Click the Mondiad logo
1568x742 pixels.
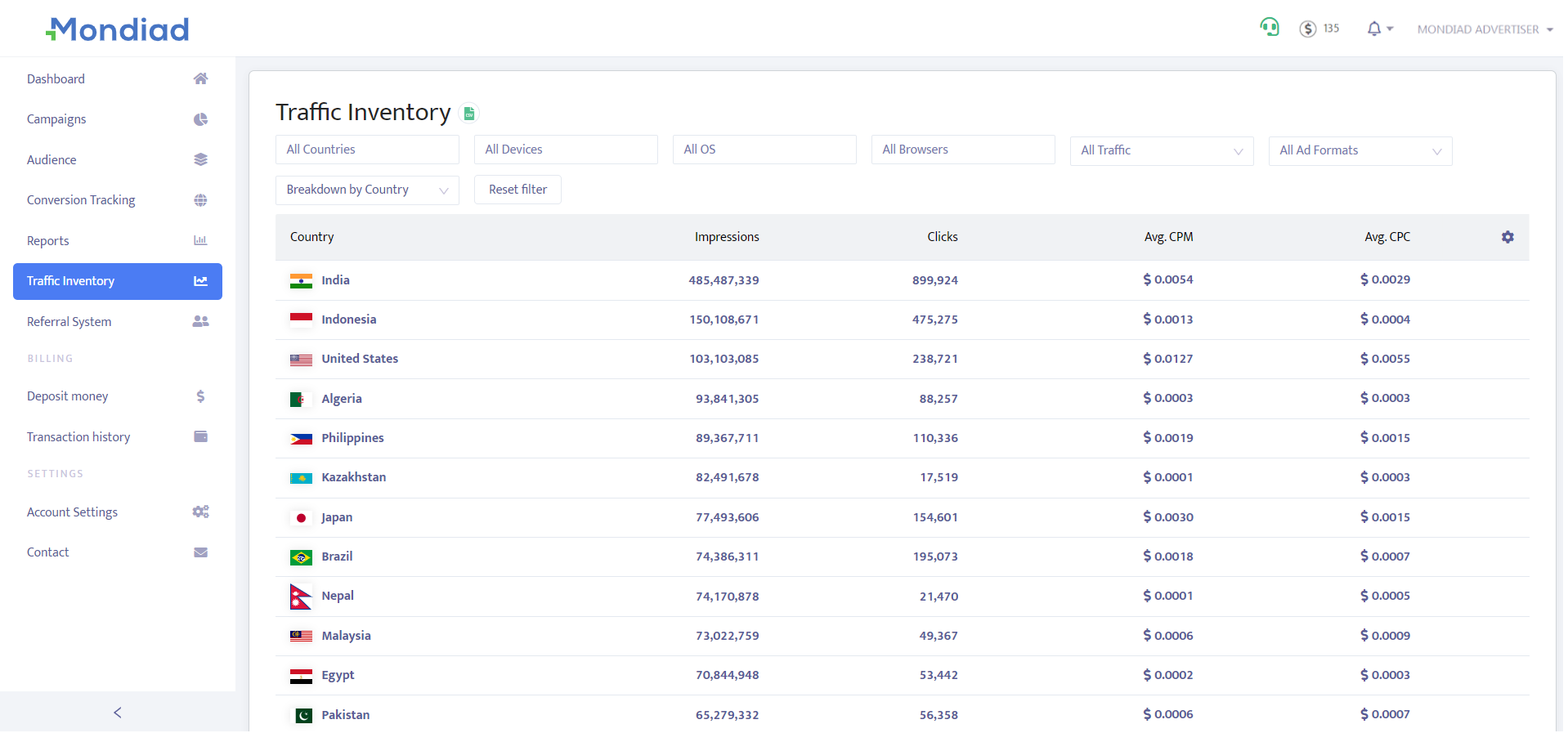pyautogui.click(x=118, y=29)
